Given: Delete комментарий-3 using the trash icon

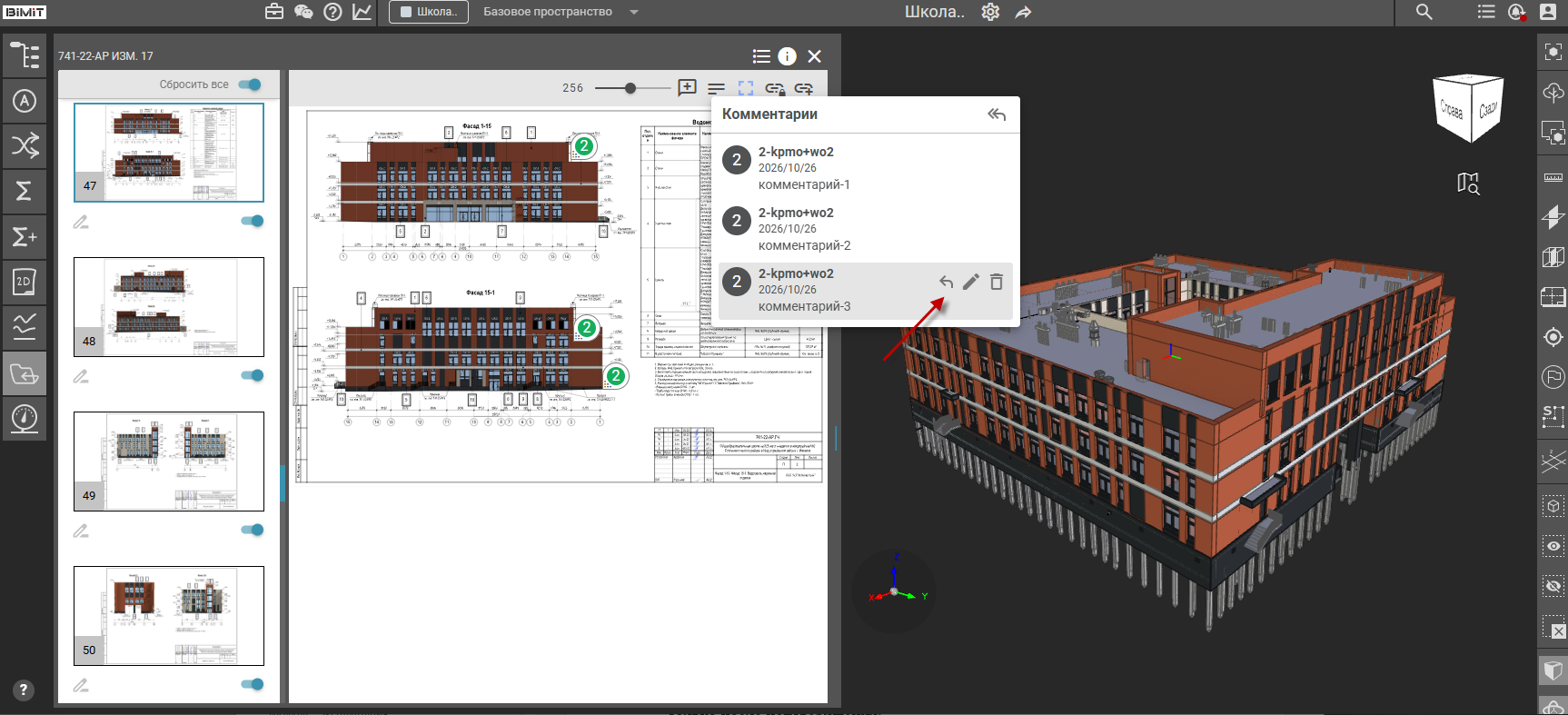Looking at the screenshot, I should [x=997, y=282].
